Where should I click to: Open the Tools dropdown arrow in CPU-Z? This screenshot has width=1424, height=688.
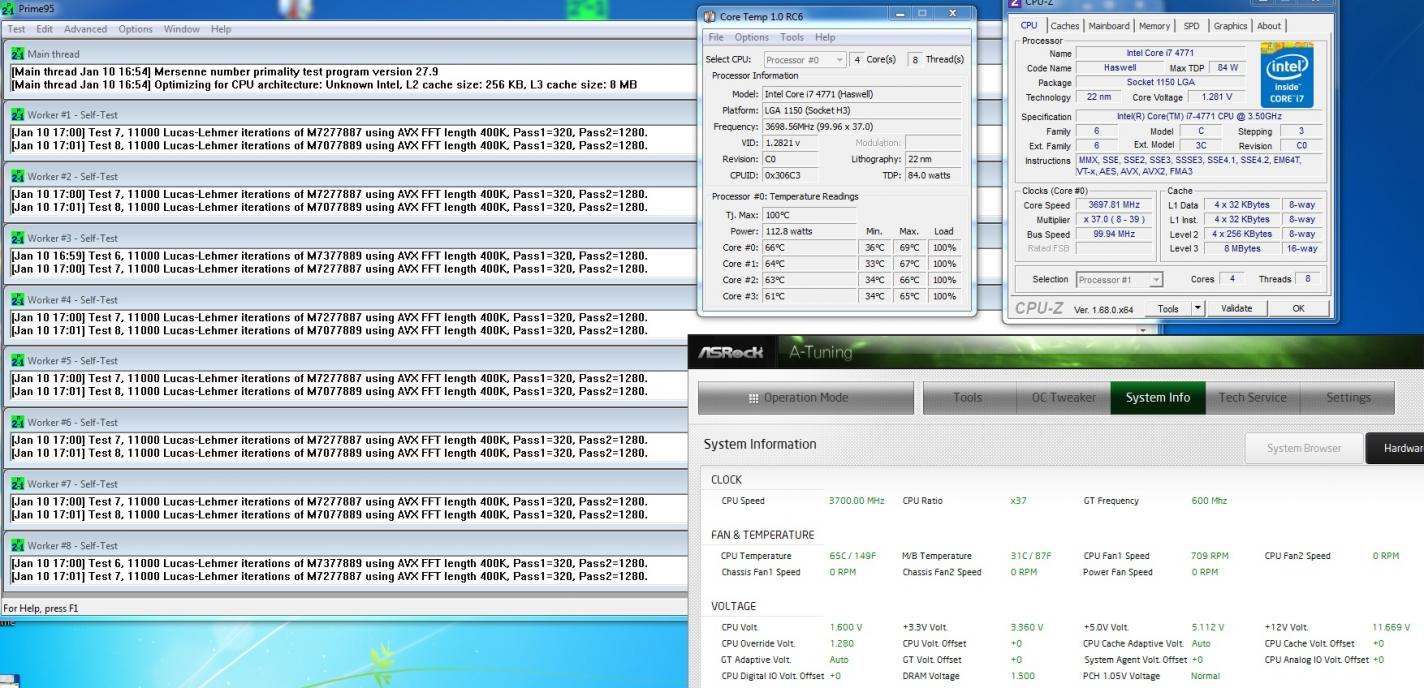(1198, 309)
